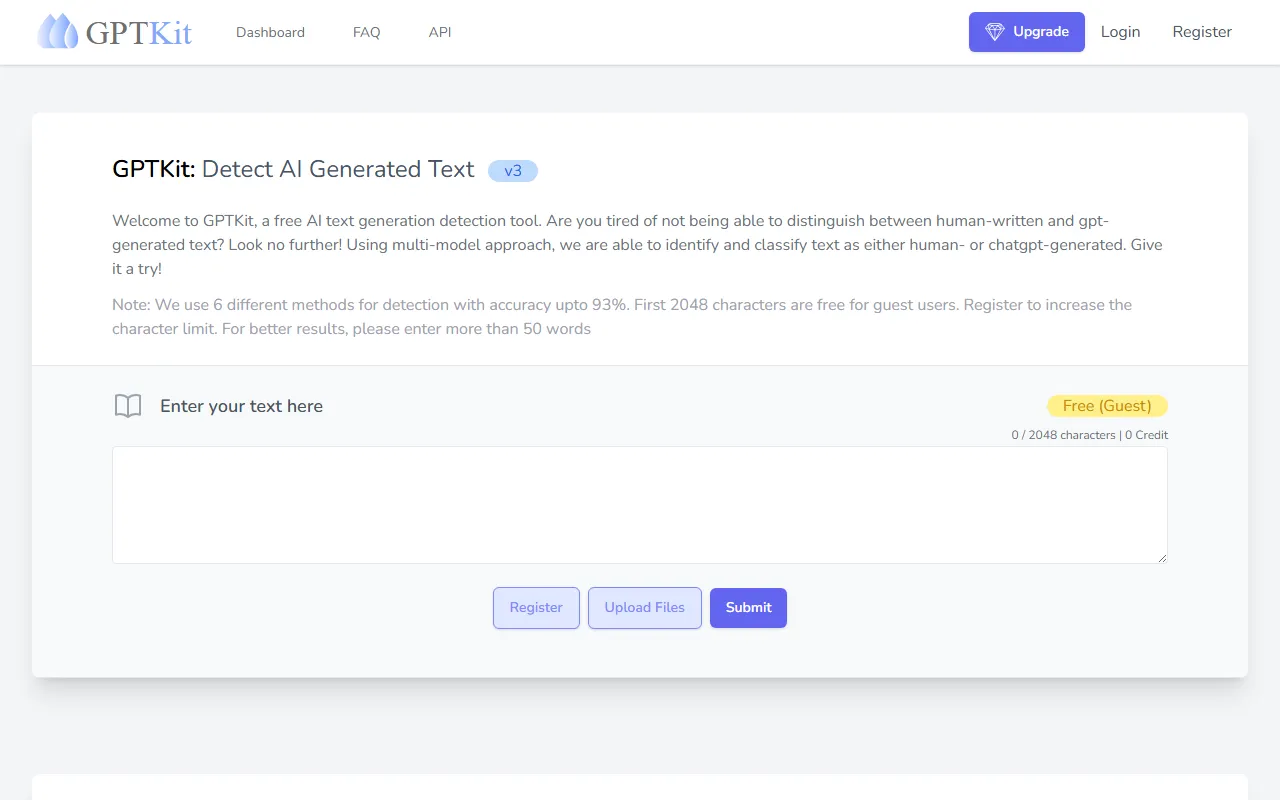Navigate to the API page
The image size is (1280, 800).
(439, 32)
